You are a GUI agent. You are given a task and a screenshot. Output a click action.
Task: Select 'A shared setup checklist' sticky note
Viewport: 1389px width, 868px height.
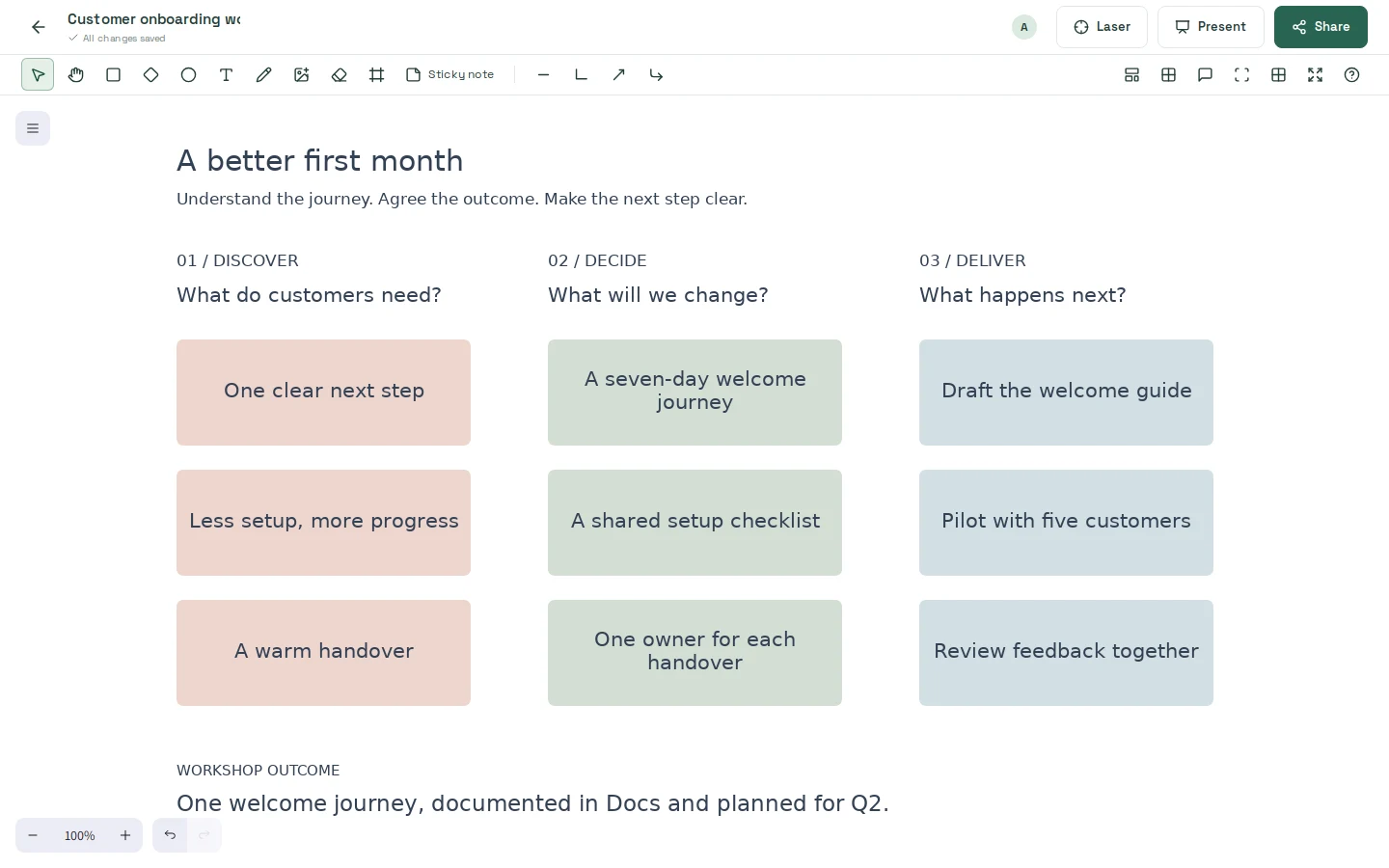click(x=694, y=523)
